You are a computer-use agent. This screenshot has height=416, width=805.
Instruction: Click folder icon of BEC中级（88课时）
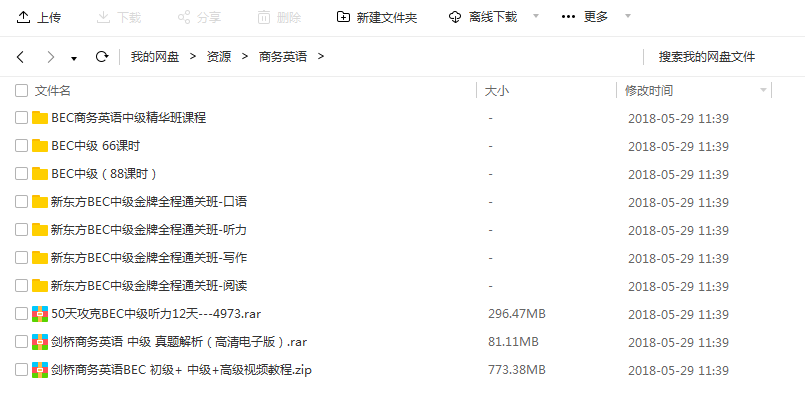40,174
